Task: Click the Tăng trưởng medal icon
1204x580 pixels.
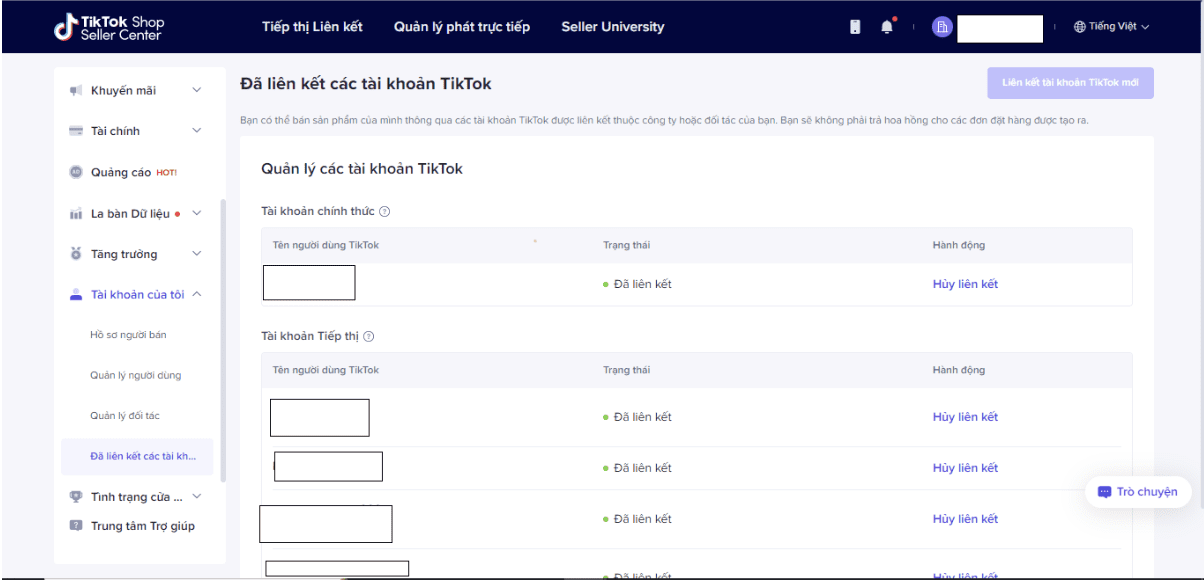Action: coord(76,254)
